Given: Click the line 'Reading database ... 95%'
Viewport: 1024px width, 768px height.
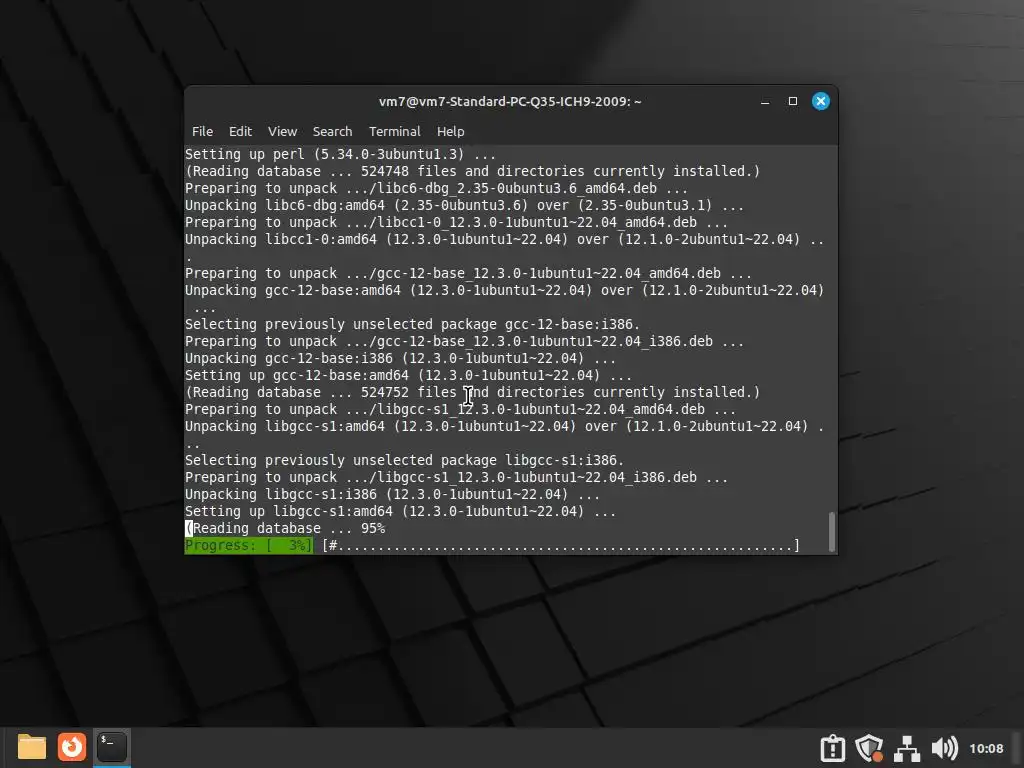Looking at the screenshot, I should (x=285, y=528).
